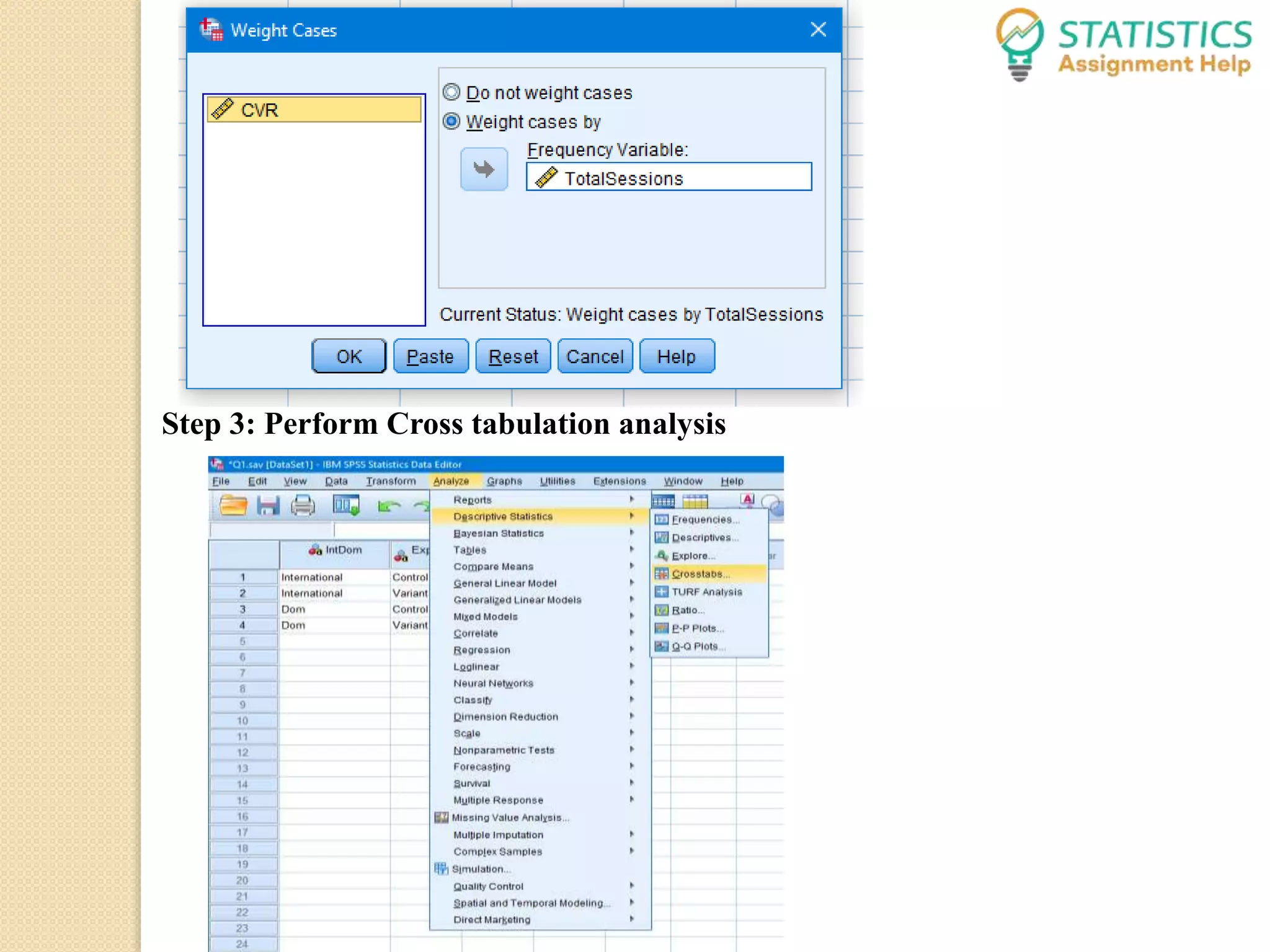Click the Missing Value Analysis icon
The height and width of the screenshot is (952, 1270).
tap(441, 818)
